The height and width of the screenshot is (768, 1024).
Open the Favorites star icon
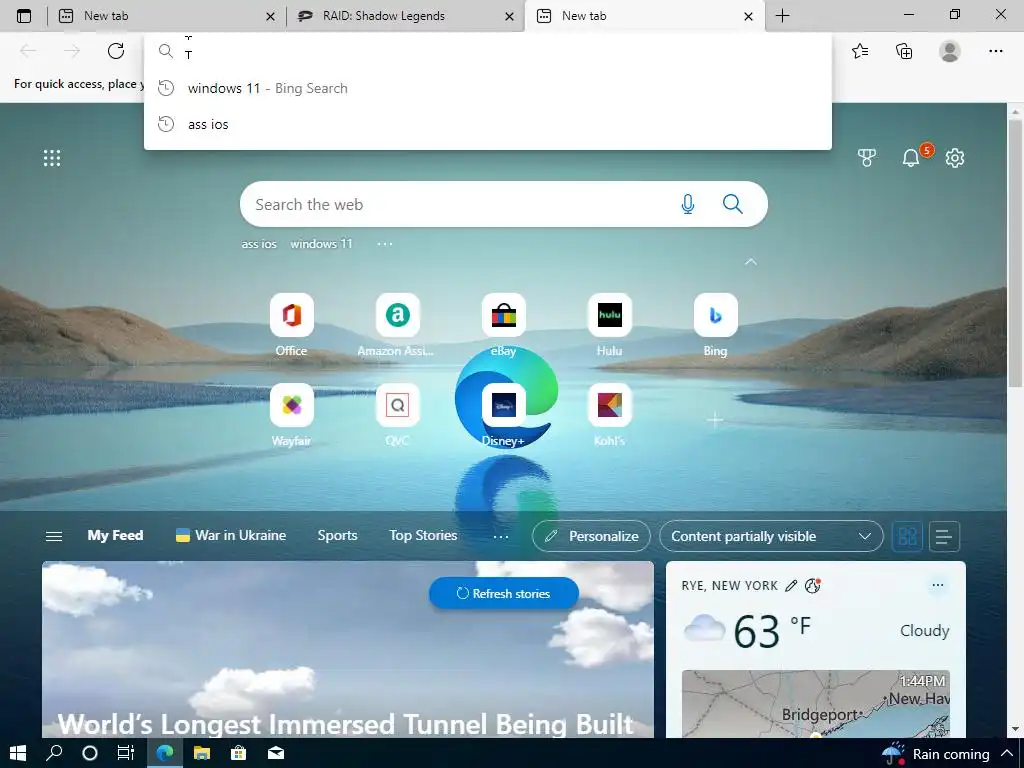pyautogui.click(x=860, y=51)
